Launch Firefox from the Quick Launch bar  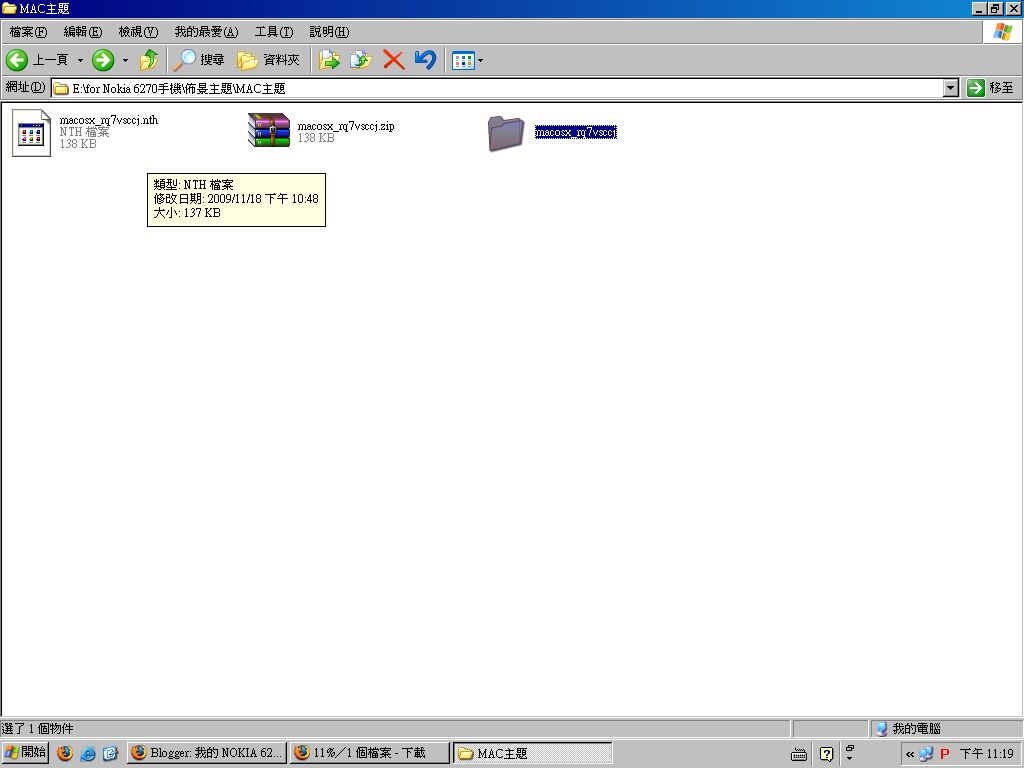65,753
